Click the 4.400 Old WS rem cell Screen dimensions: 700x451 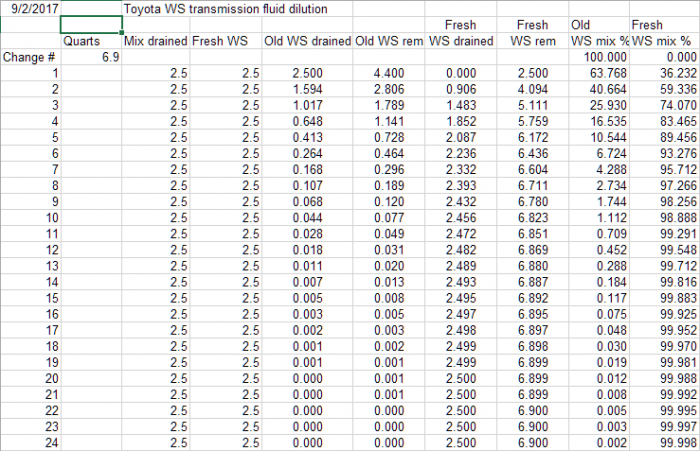pyautogui.click(x=388, y=74)
